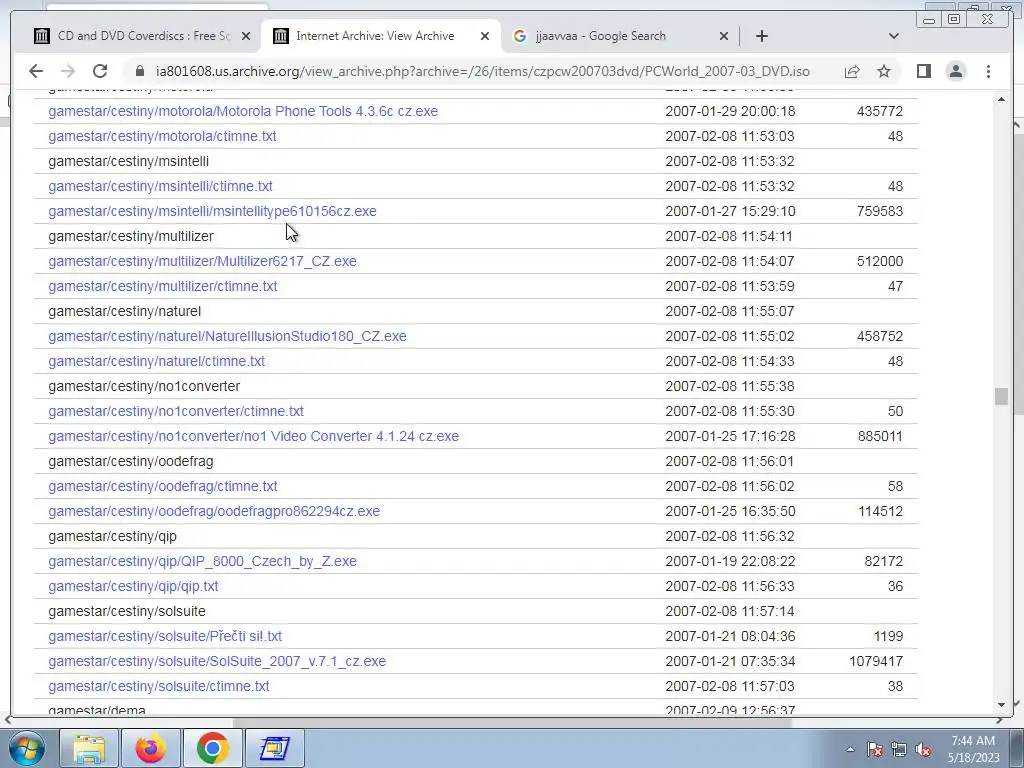Close the Internet Archive View Archive tab
Screen dimensions: 1024x768
pyautogui.click(x=485, y=37)
